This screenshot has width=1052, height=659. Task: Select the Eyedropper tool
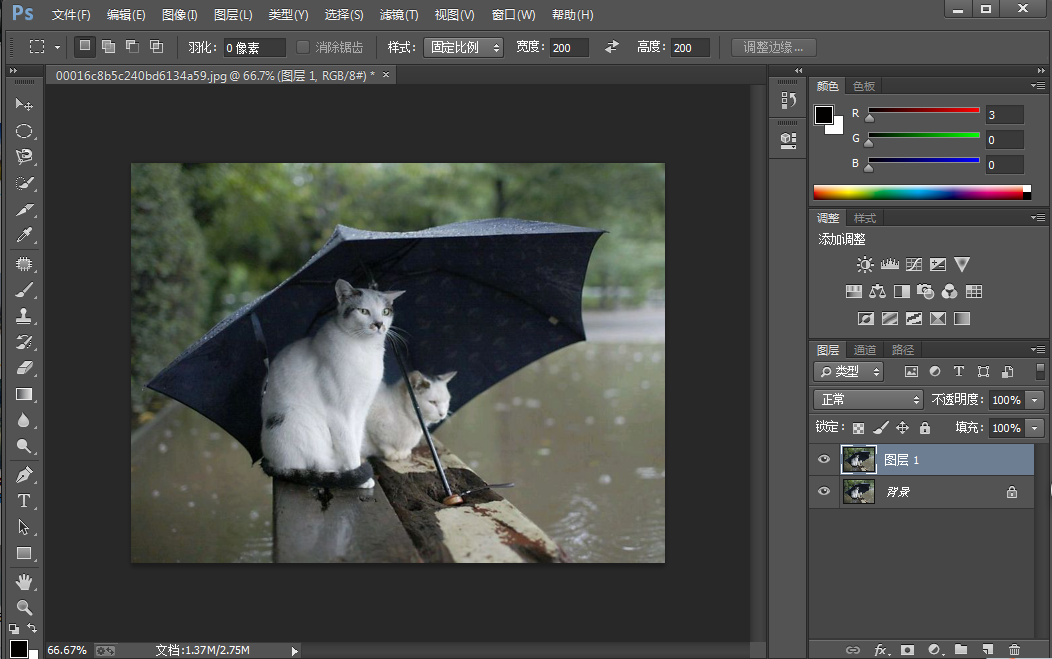coord(24,236)
